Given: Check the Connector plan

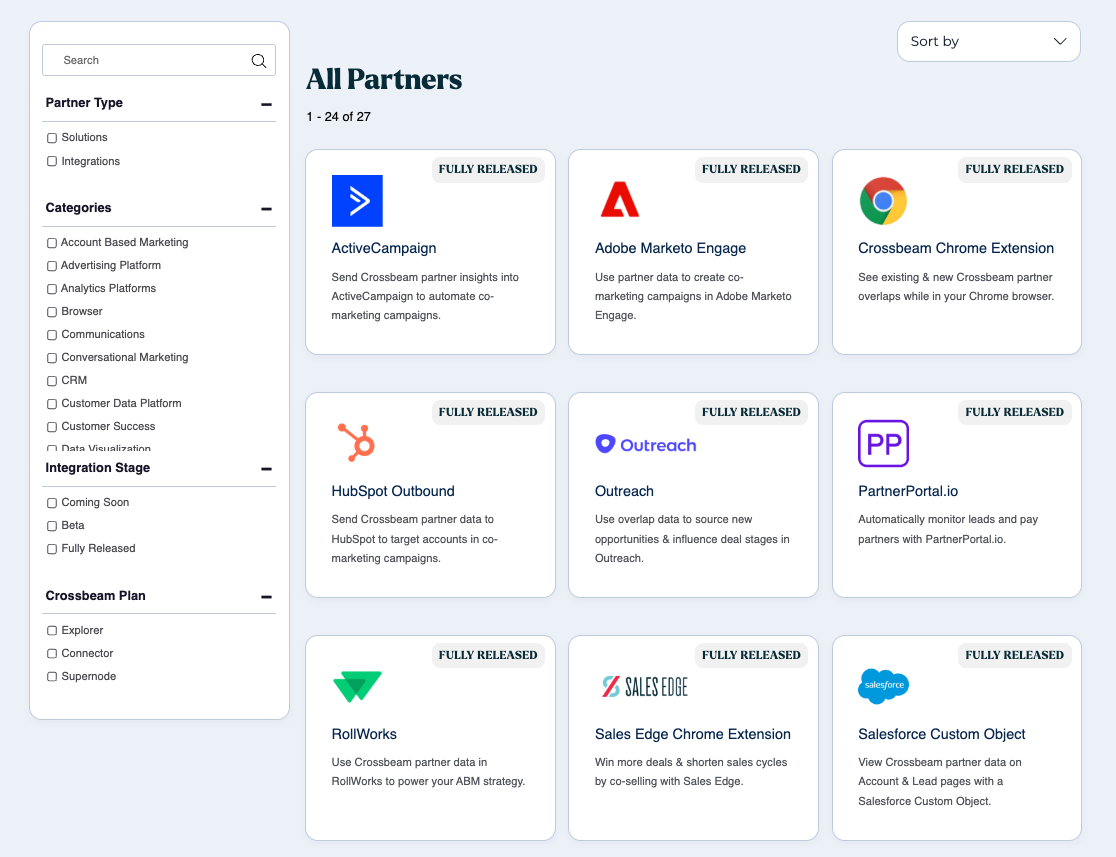Looking at the screenshot, I should point(52,653).
